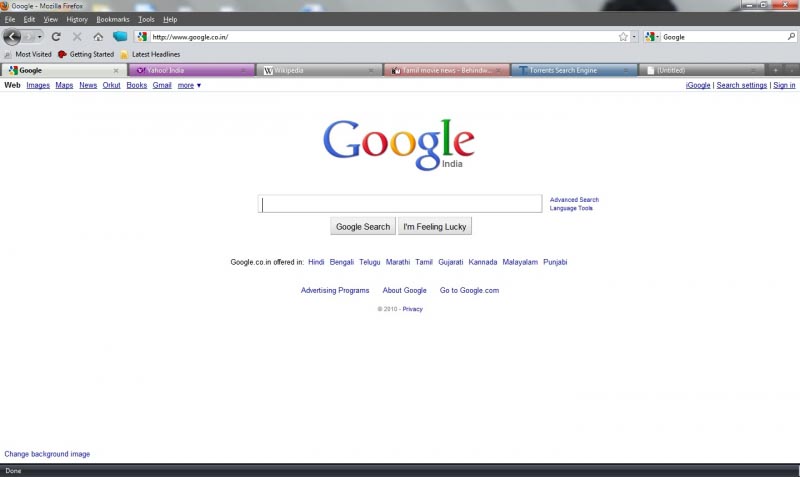
Task: Go to the home page icon
Action: pos(98,37)
